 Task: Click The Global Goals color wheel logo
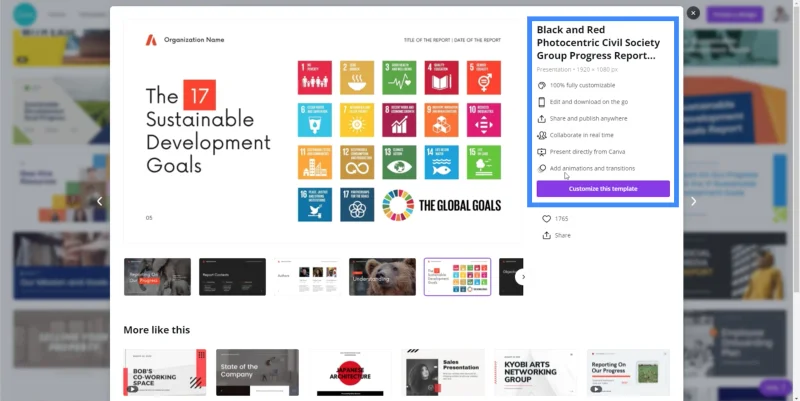(x=398, y=205)
